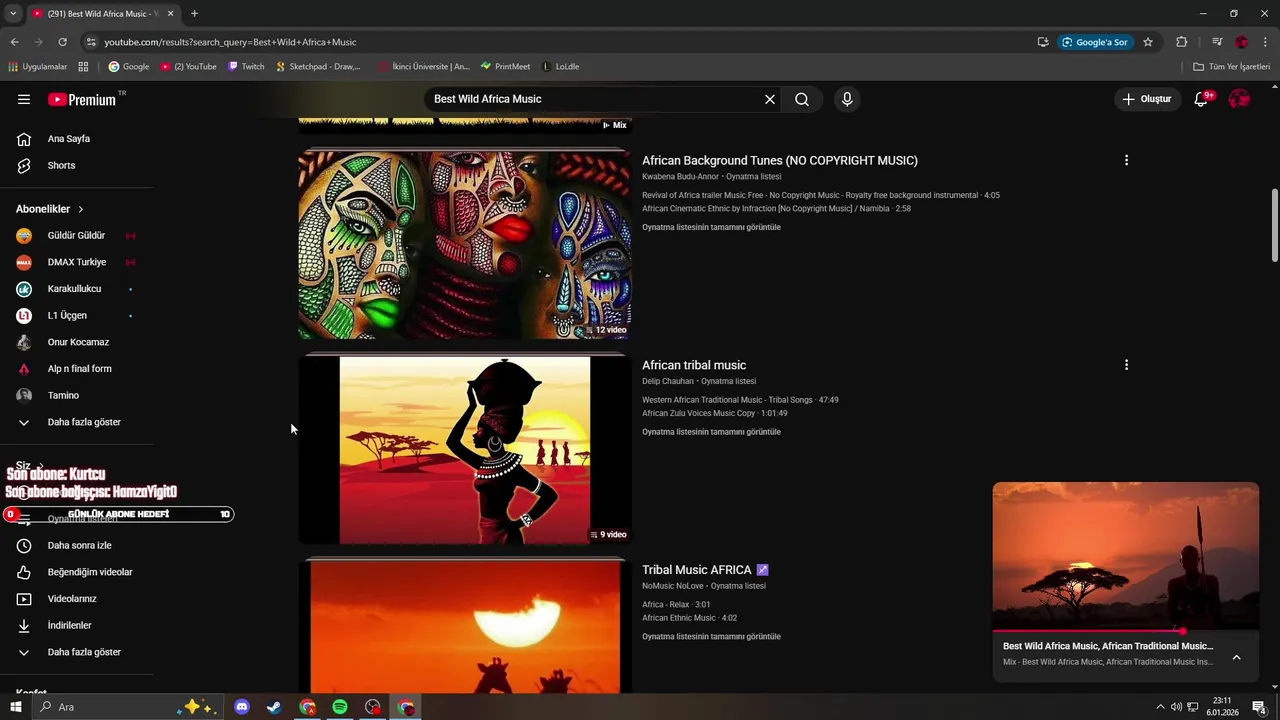Viewport: 1280px width, 720px height.
Task: Open more options for African tribal music
Action: [1126, 365]
